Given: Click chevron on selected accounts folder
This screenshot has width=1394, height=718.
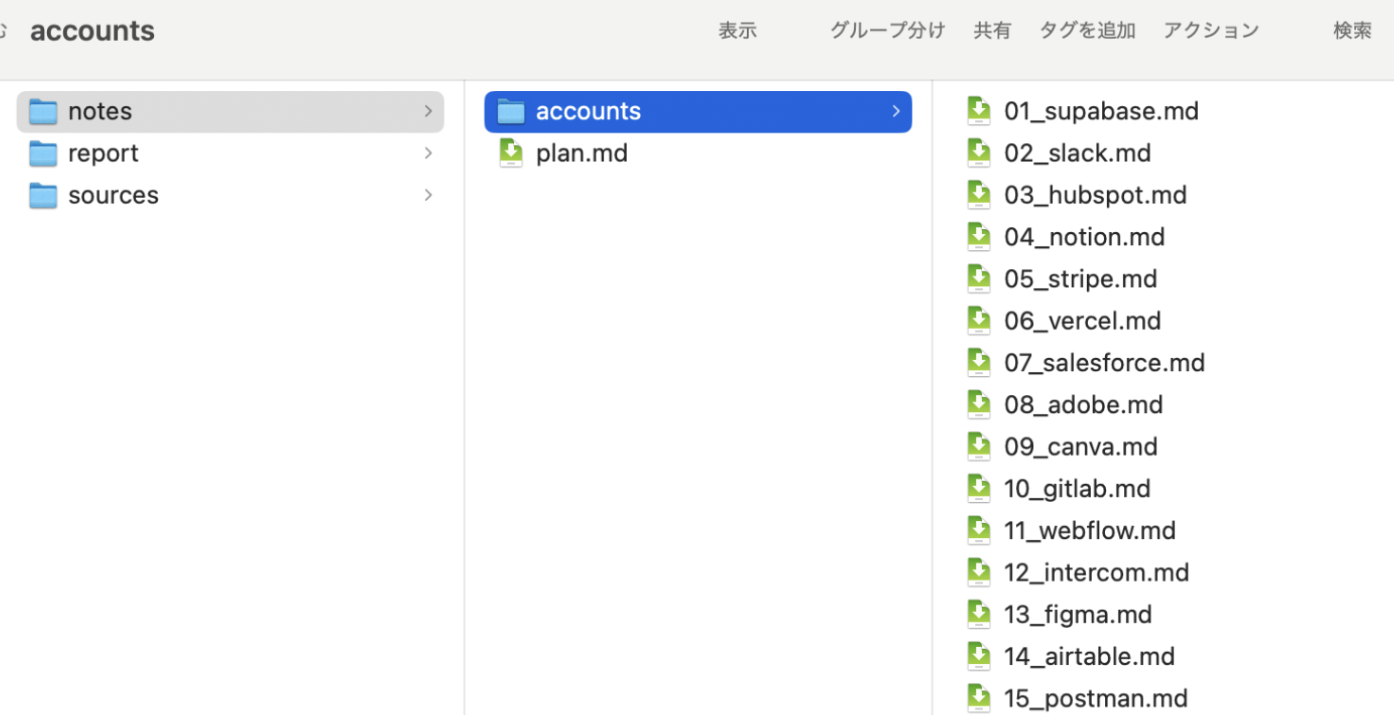Looking at the screenshot, I should pos(896,111).
